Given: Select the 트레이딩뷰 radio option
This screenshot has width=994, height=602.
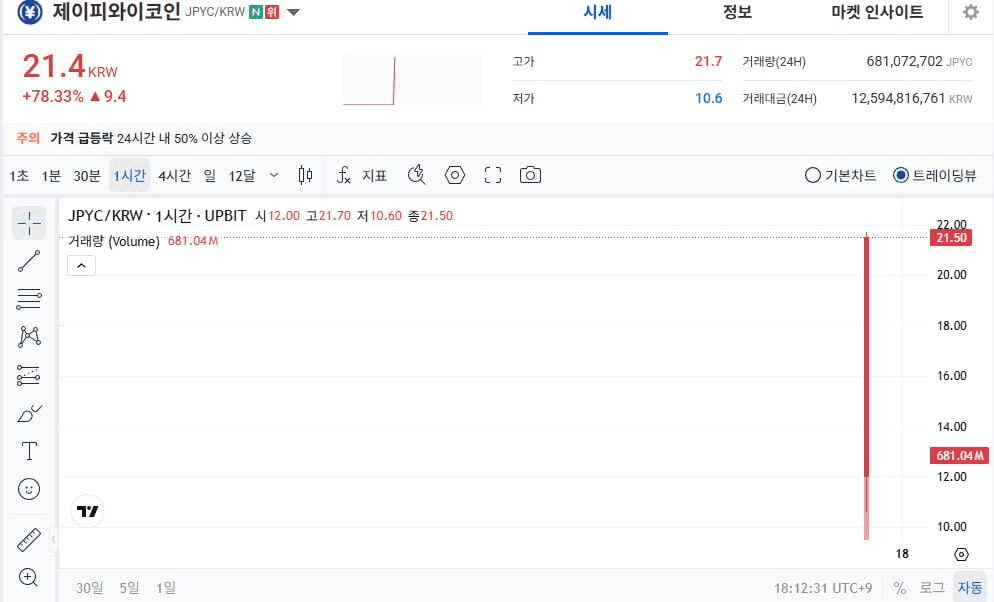Looking at the screenshot, I should coord(934,176).
